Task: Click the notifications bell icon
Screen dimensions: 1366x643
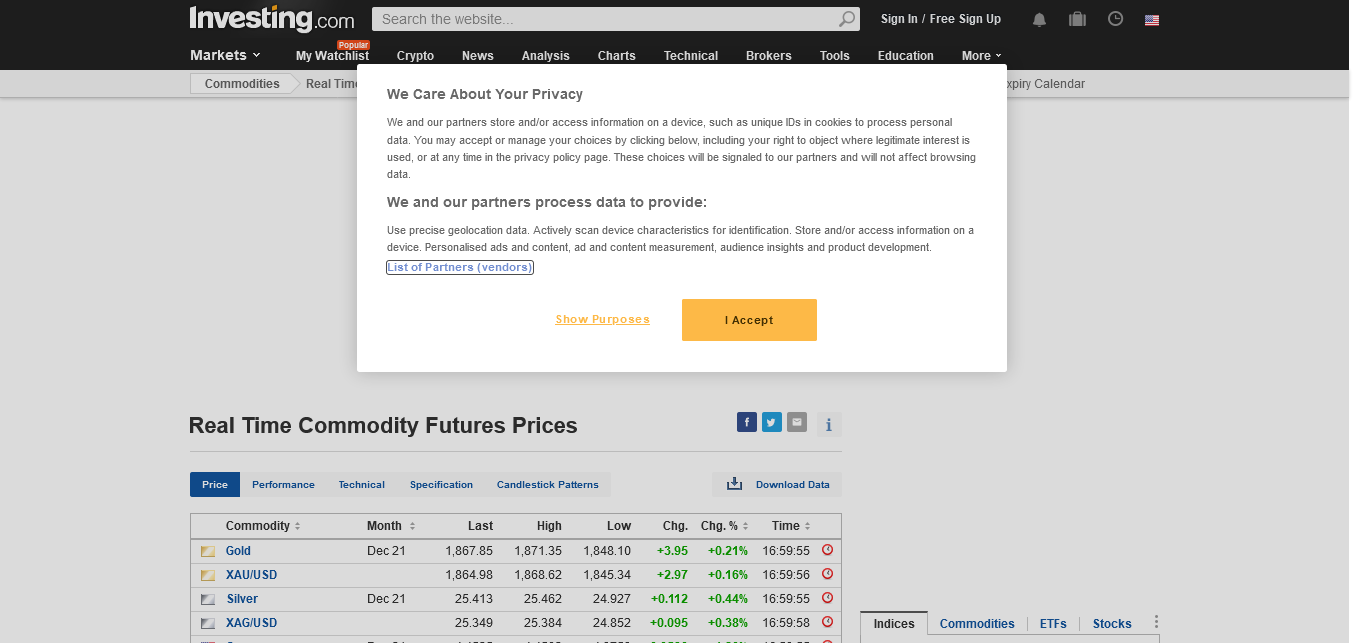Action: pos(1040,19)
